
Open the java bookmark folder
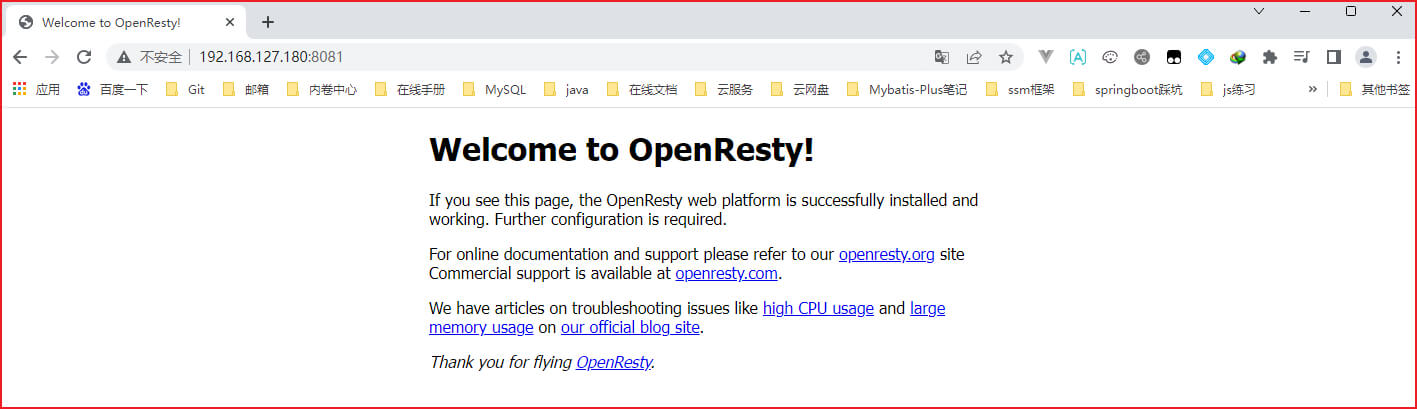(x=566, y=89)
